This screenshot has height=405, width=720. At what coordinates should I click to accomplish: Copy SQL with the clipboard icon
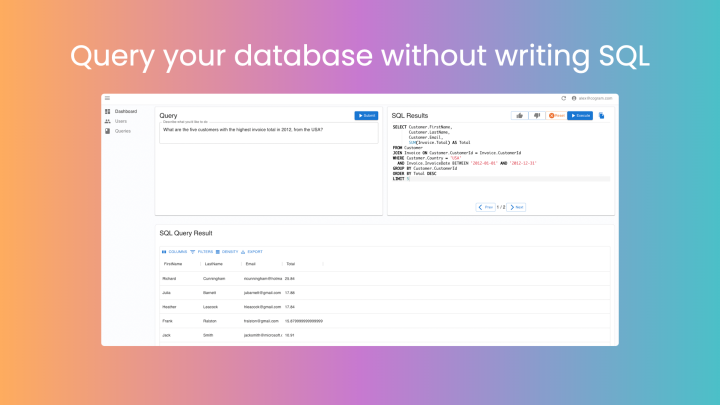602,116
